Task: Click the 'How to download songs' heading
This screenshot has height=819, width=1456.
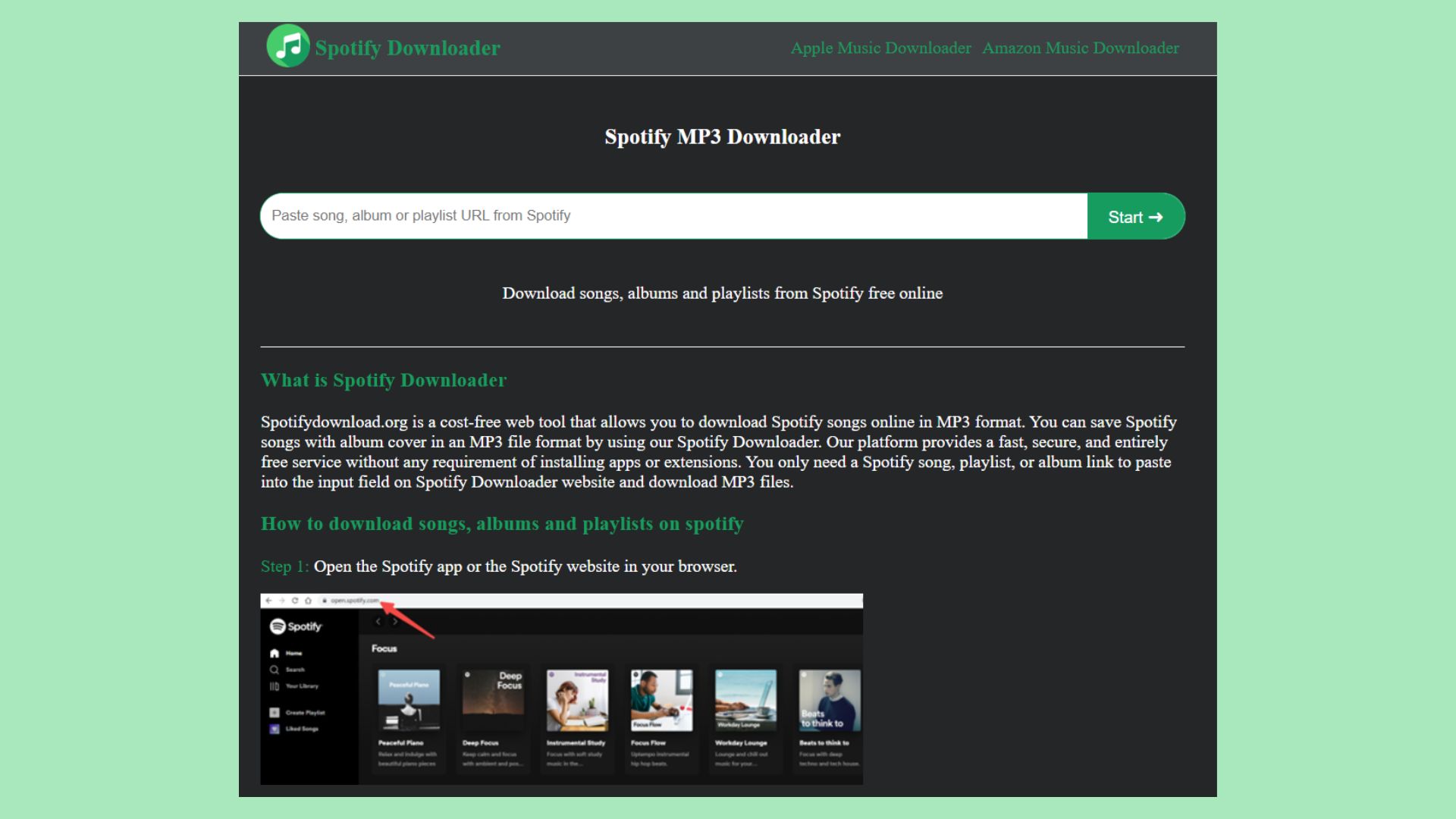Action: pyautogui.click(x=502, y=524)
